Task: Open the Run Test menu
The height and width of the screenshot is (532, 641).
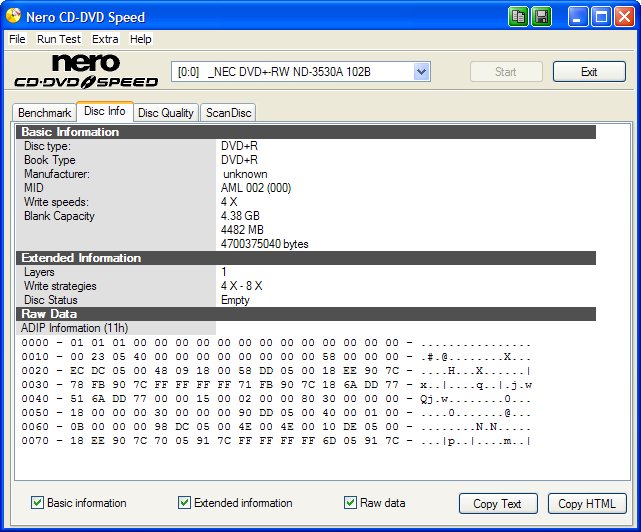Action: 60,39
